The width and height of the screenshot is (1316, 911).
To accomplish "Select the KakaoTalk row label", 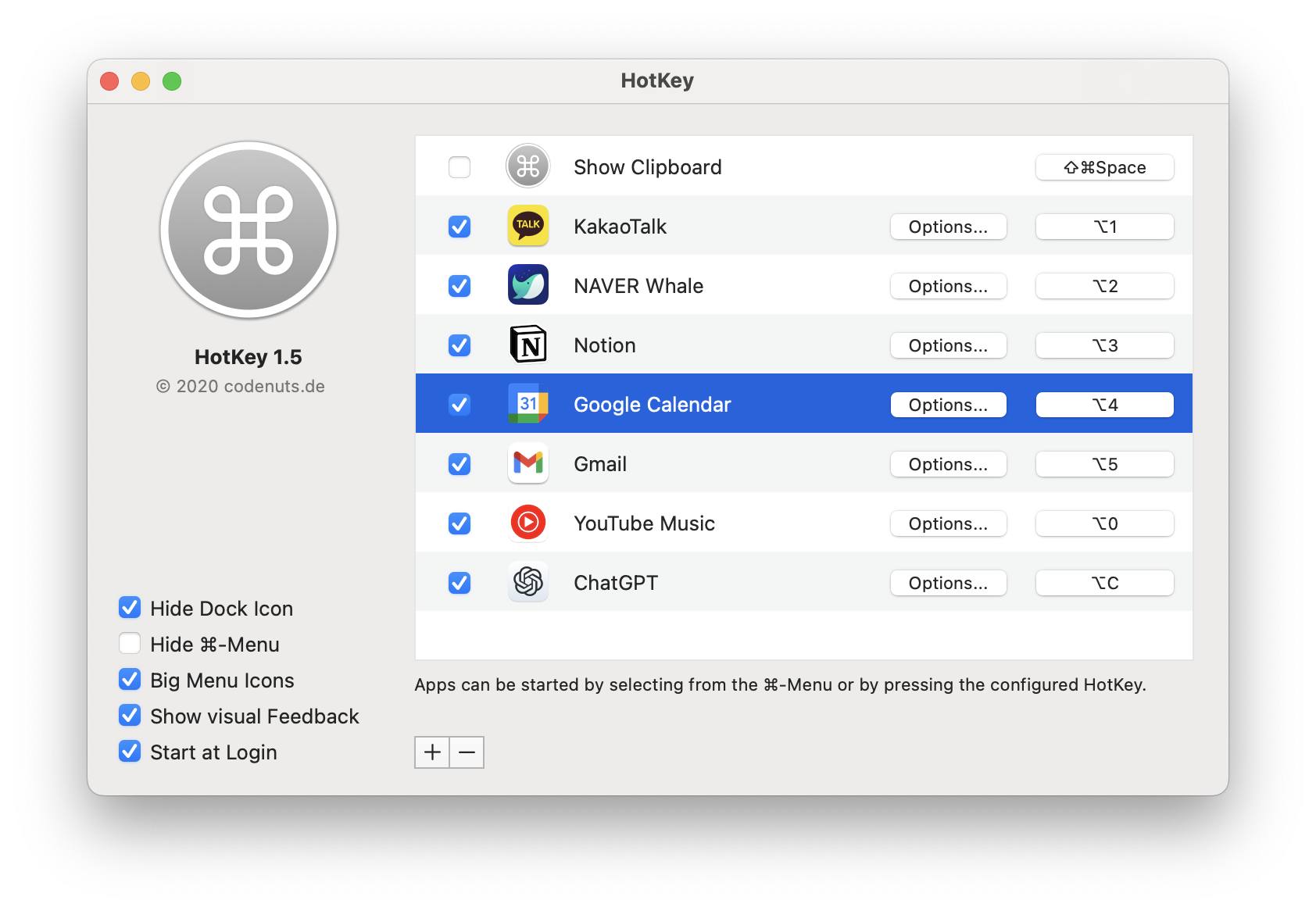I will pos(620,227).
